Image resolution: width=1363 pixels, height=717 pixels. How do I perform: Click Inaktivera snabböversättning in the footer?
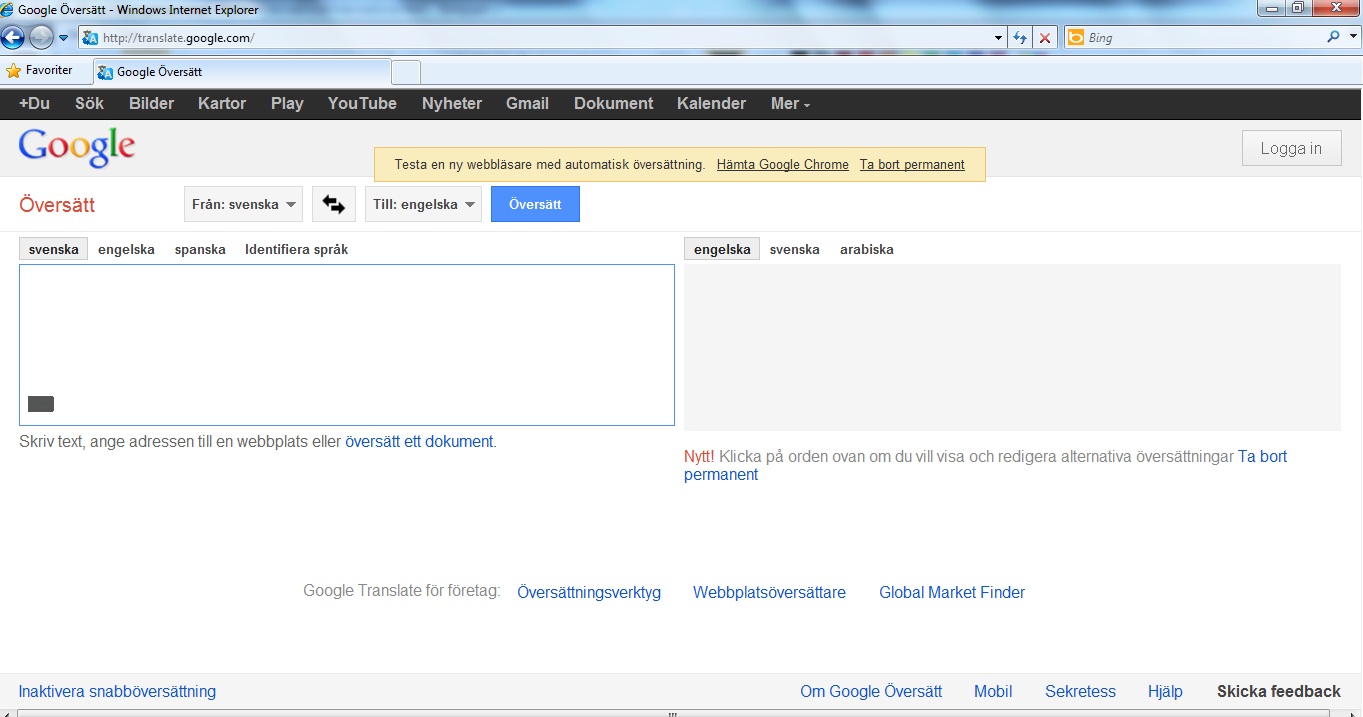(117, 691)
